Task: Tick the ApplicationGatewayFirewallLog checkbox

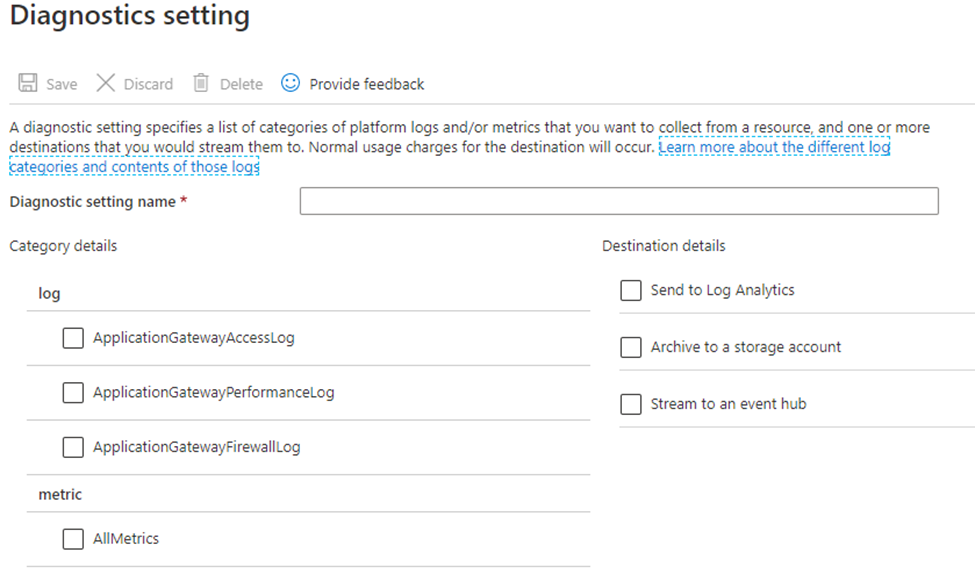Action: pos(73,447)
